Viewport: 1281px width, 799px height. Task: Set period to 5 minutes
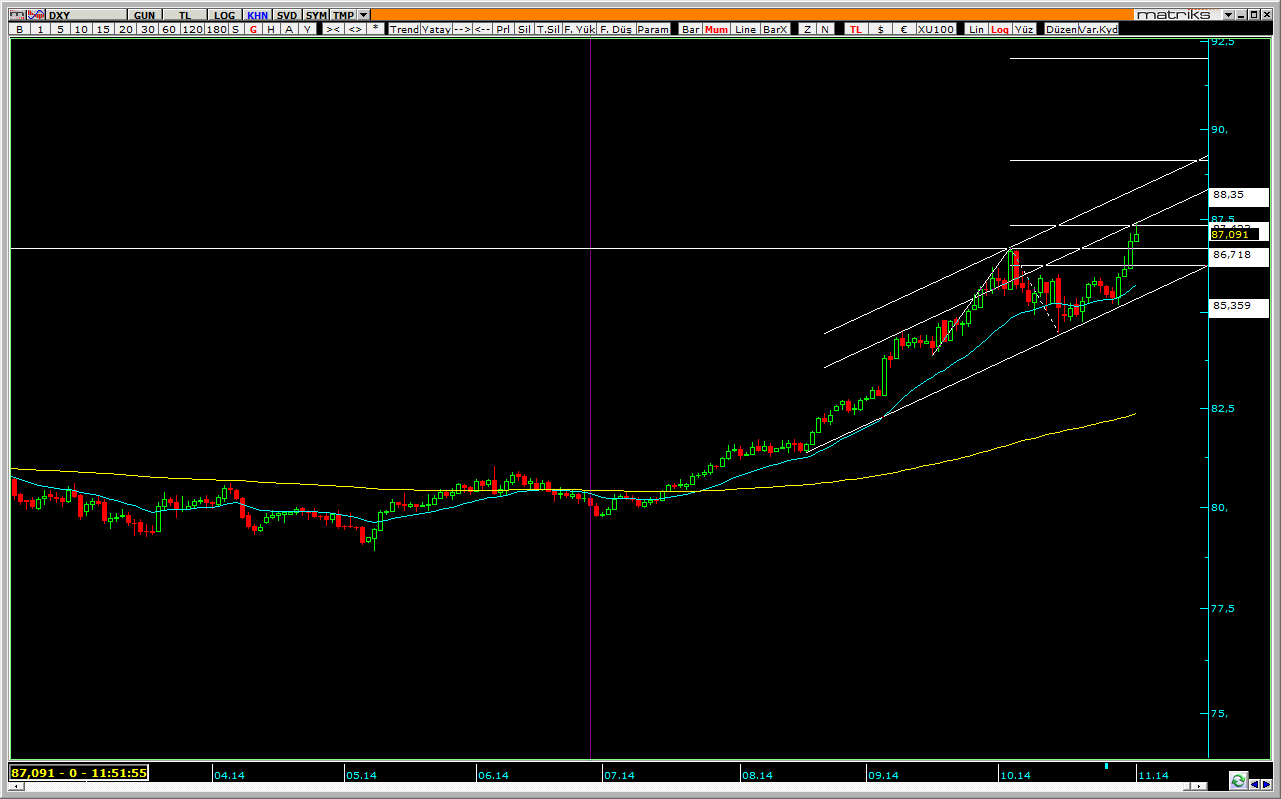(60, 29)
